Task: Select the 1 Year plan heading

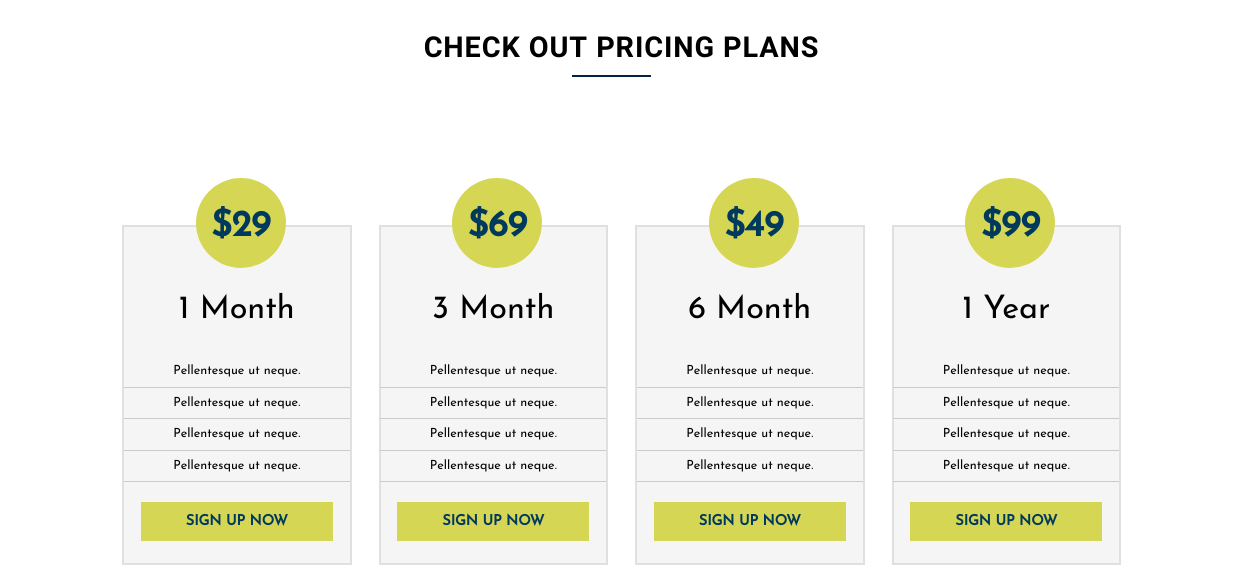Action: tap(1006, 308)
